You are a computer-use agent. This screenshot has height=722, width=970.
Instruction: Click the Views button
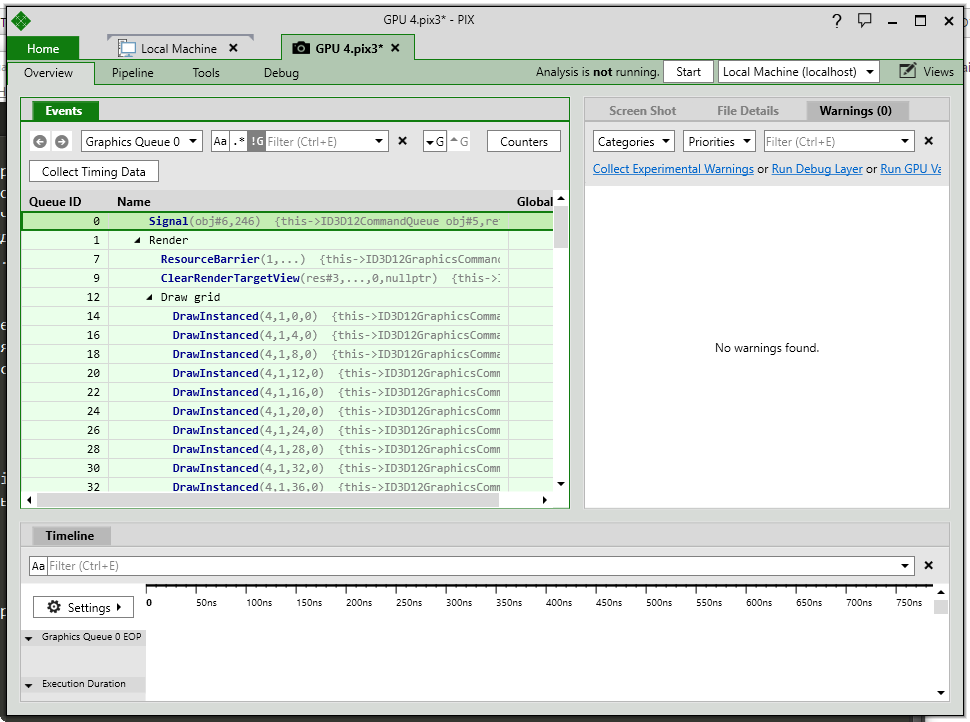pyautogui.click(x=926, y=72)
